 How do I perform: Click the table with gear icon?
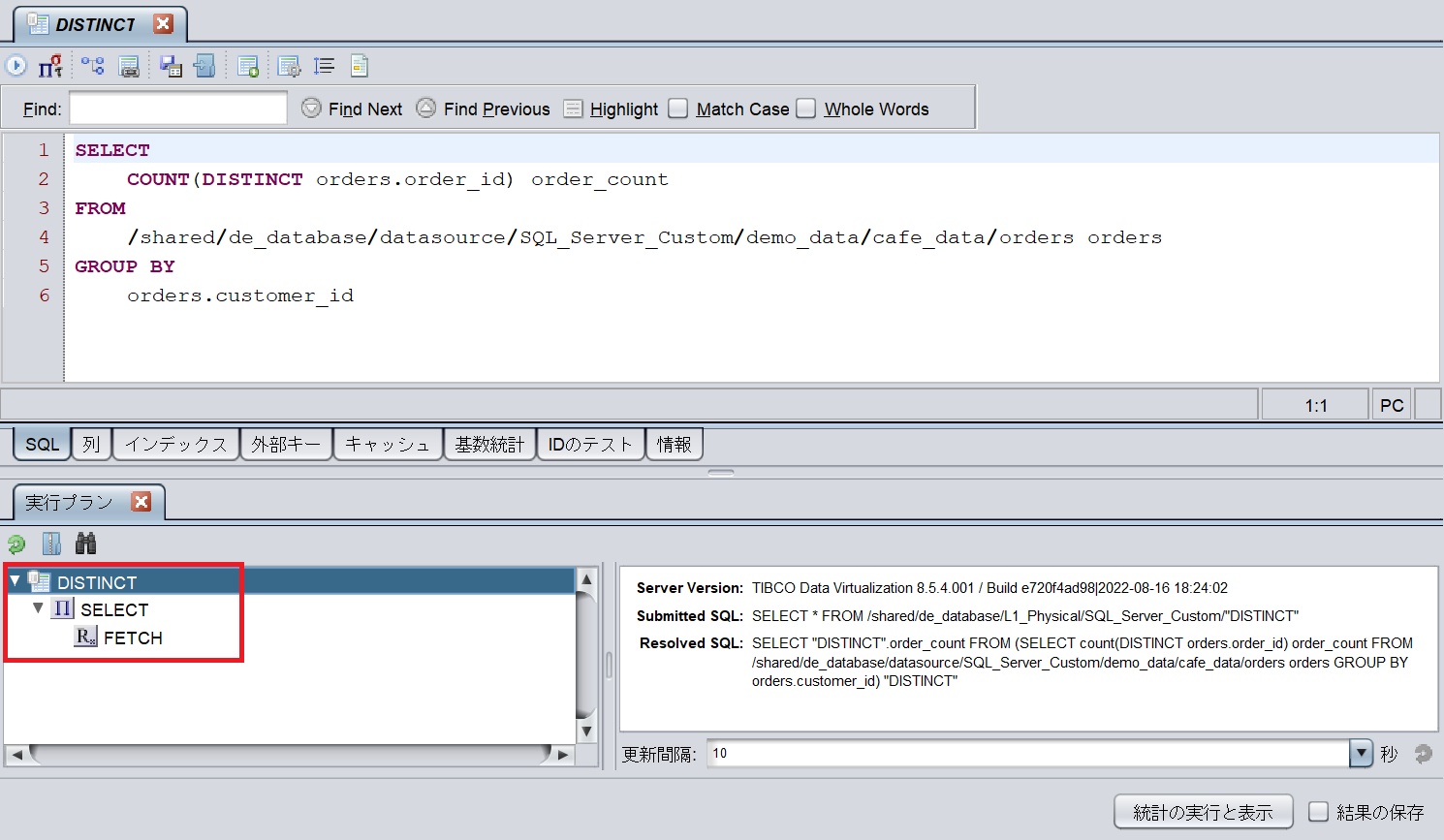(x=289, y=66)
